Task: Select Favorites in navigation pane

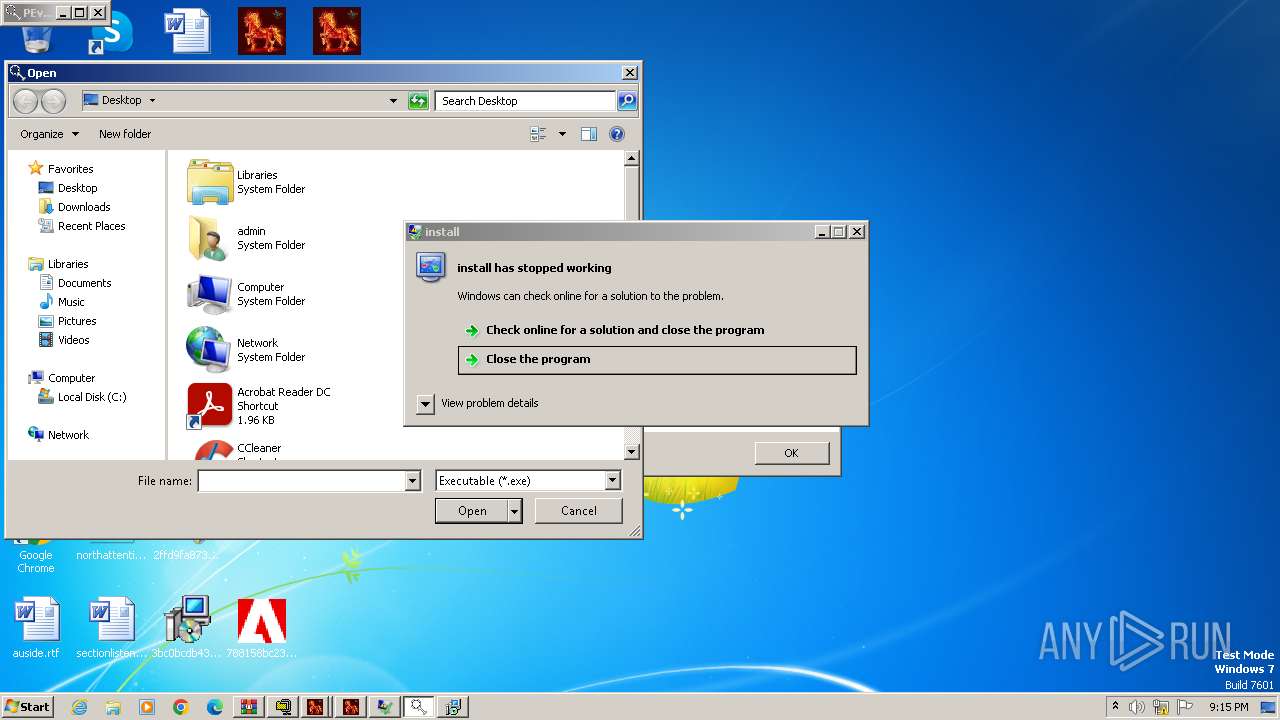Action: point(70,169)
